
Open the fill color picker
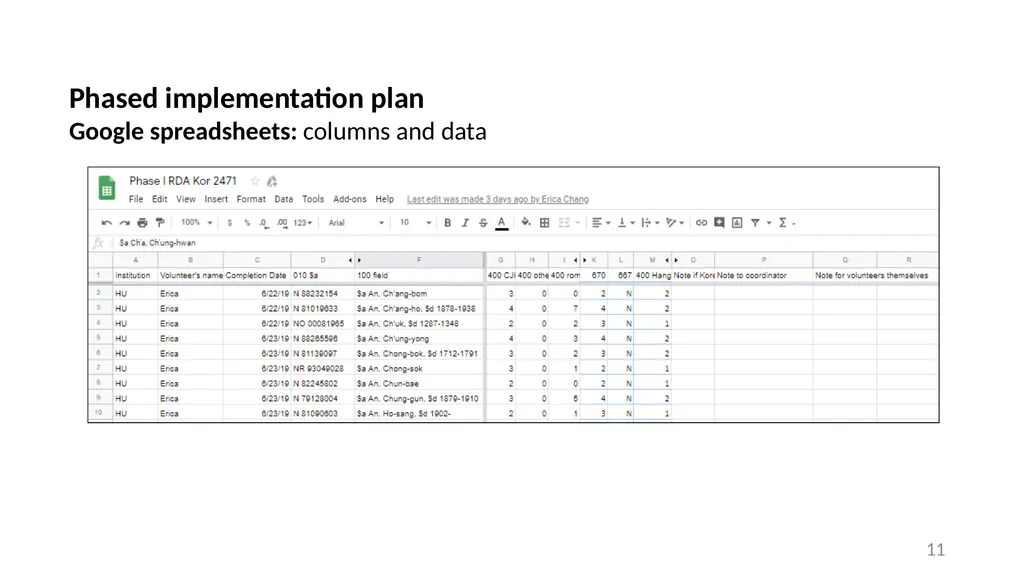(x=526, y=223)
